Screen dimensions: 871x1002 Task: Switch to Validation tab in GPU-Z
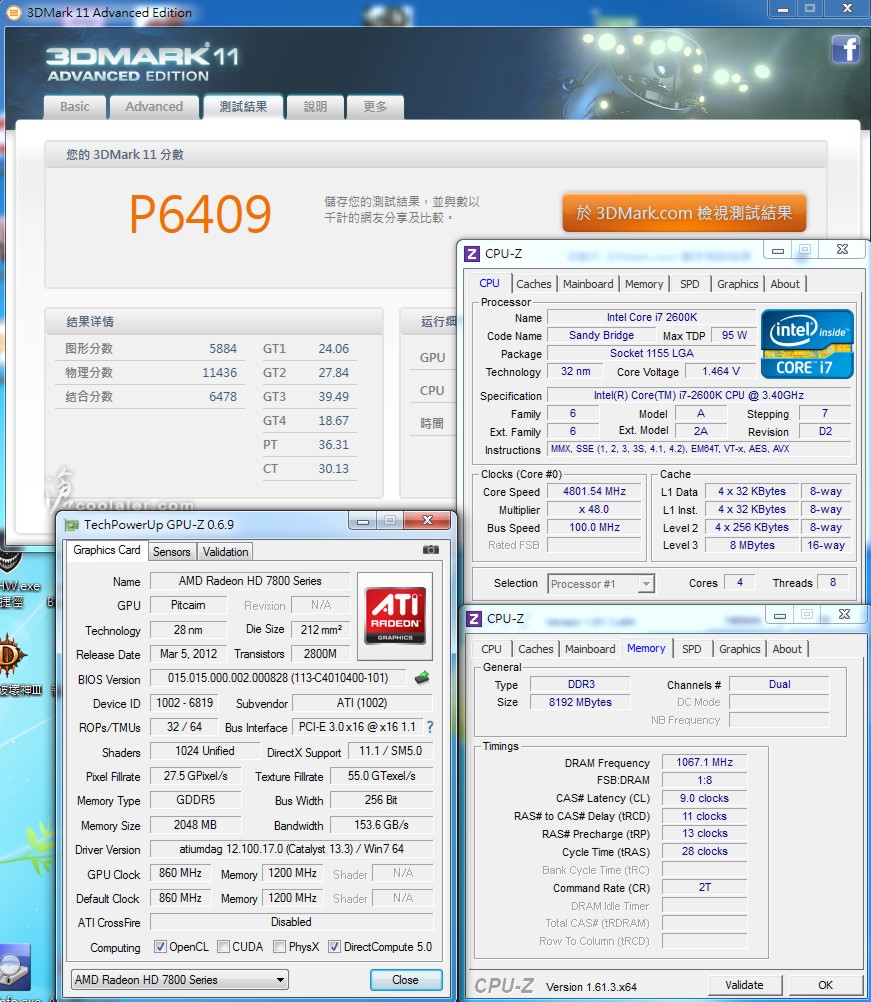click(x=225, y=551)
